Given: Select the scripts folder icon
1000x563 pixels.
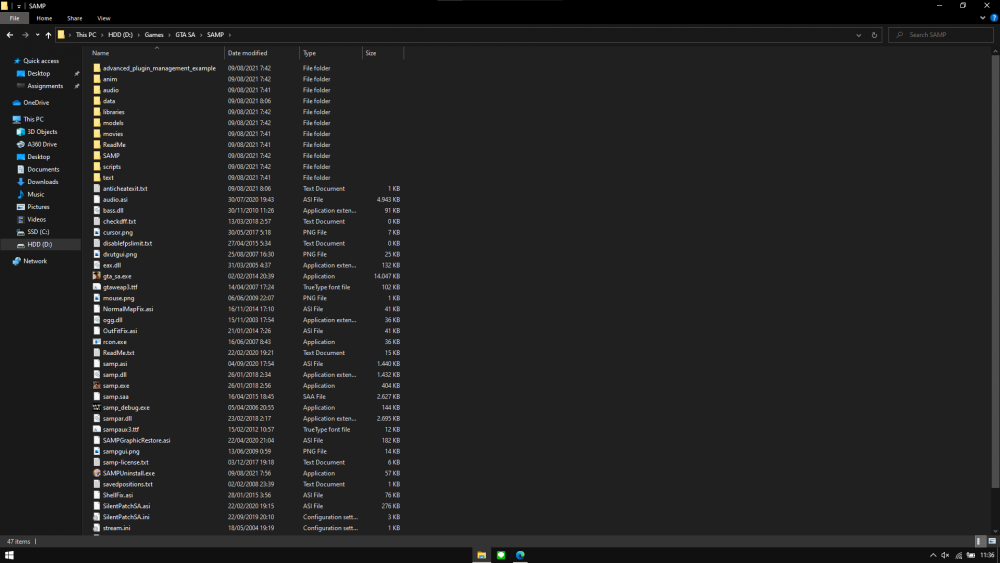Looking at the screenshot, I should (x=97, y=166).
